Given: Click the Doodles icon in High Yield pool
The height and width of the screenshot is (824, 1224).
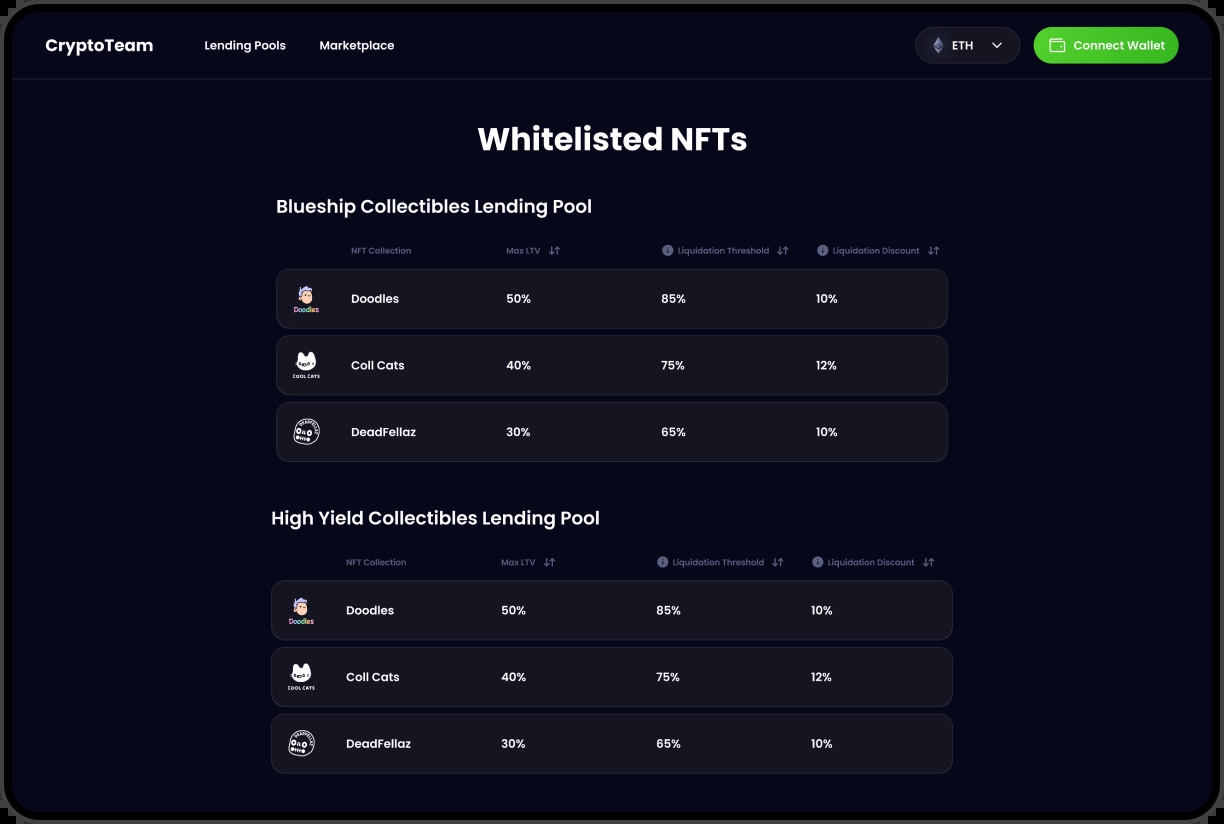Looking at the screenshot, I should tap(301, 611).
